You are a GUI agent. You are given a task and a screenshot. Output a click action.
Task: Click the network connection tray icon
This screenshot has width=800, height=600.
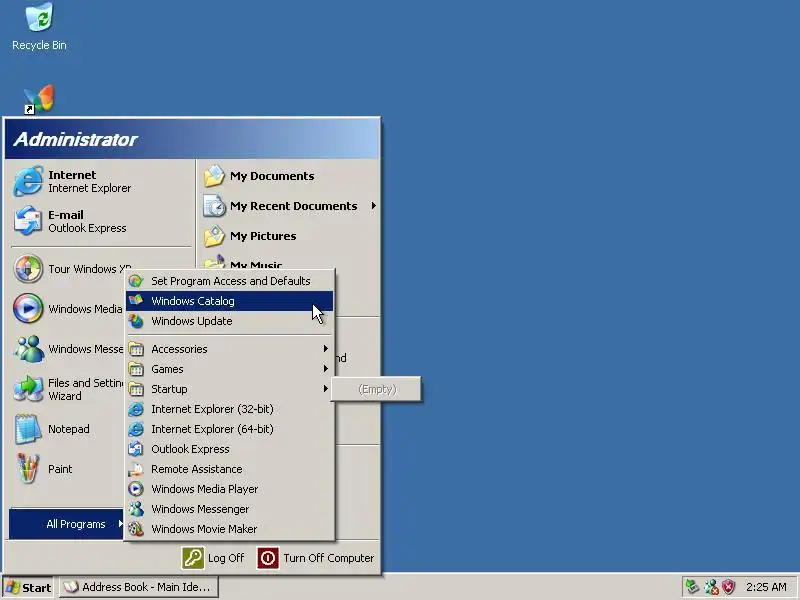pyautogui.click(x=692, y=587)
